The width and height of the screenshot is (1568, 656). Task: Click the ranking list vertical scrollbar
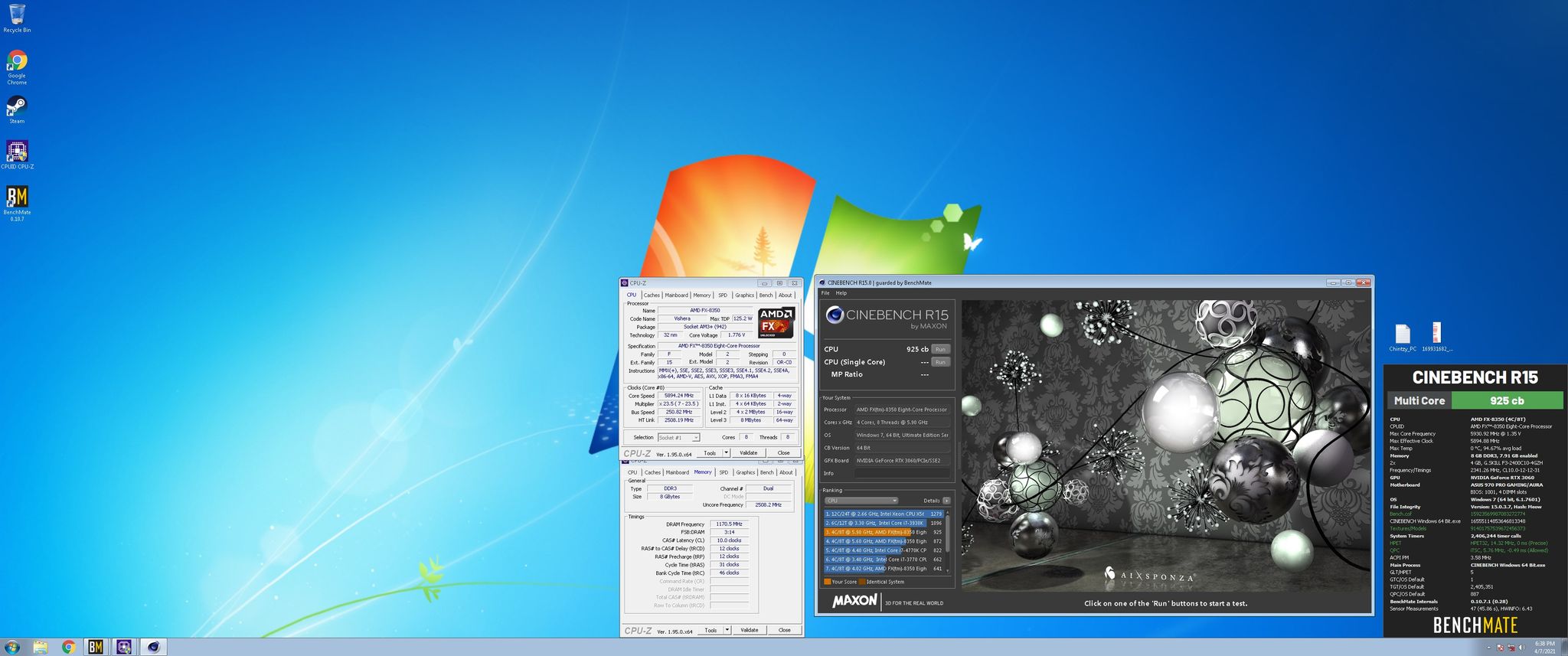coord(948,541)
